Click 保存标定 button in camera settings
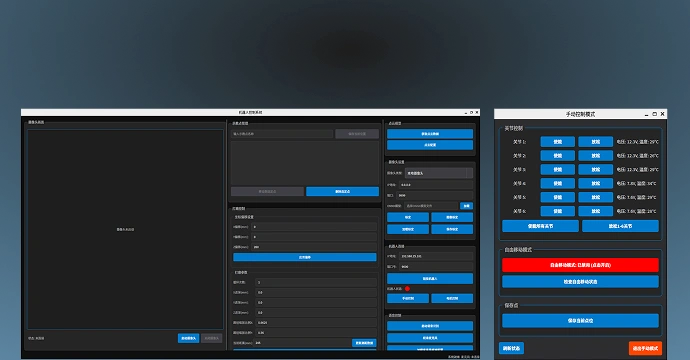The image size is (690, 360). click(x=452, y=229)
